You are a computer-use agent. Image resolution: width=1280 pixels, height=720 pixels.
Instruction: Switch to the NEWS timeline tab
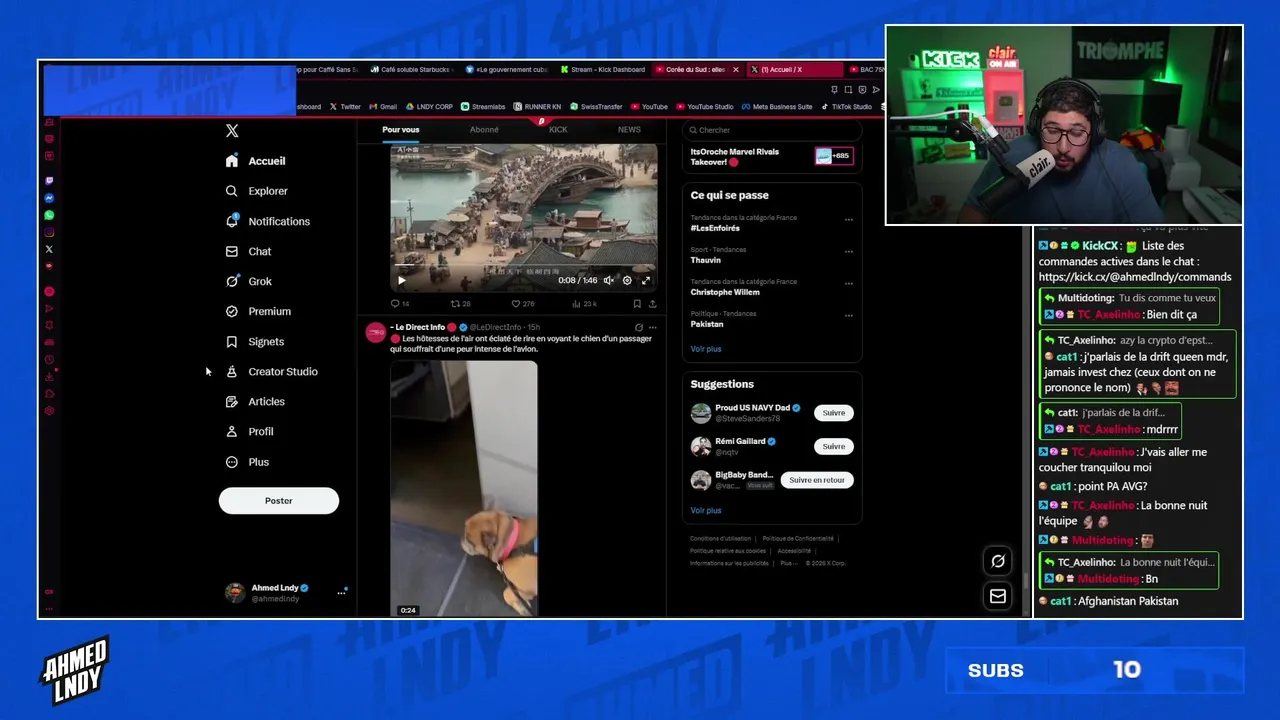tap(629, 130)
